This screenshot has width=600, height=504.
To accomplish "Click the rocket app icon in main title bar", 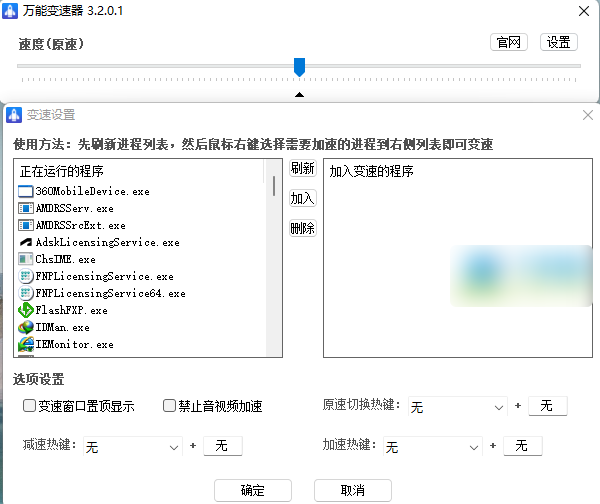I will tap(10, 11).
